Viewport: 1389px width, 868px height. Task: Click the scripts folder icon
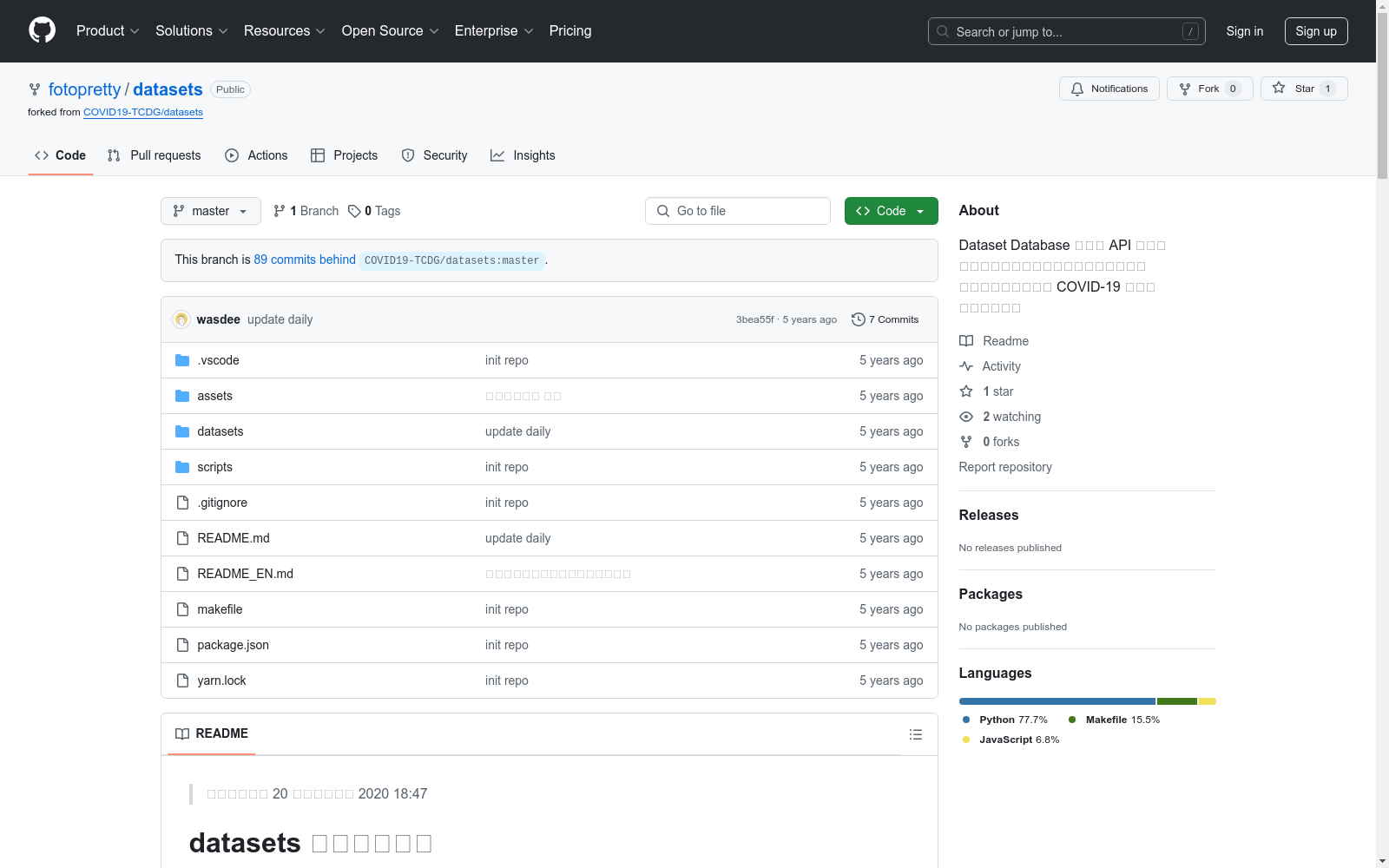(x=182, y=467)
